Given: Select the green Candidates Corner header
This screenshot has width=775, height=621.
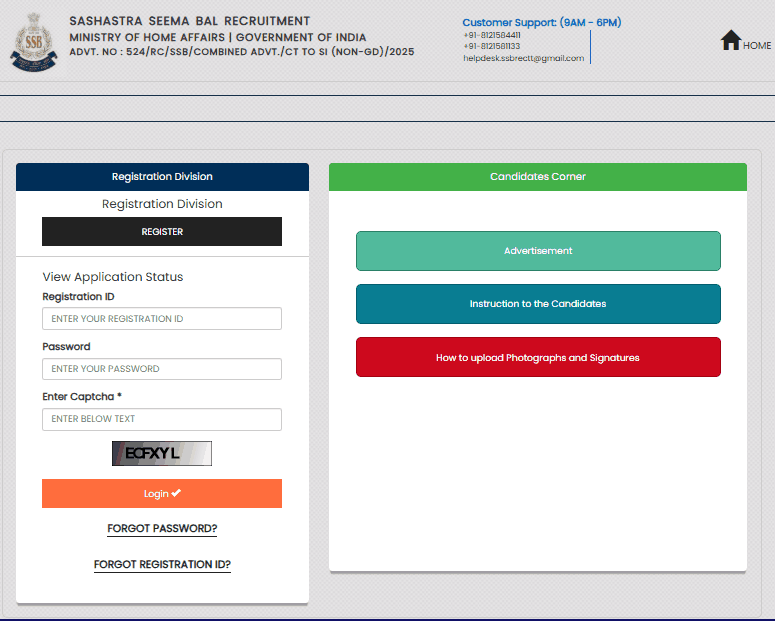Looking at the screenshot, I should [x=538, y=177].
